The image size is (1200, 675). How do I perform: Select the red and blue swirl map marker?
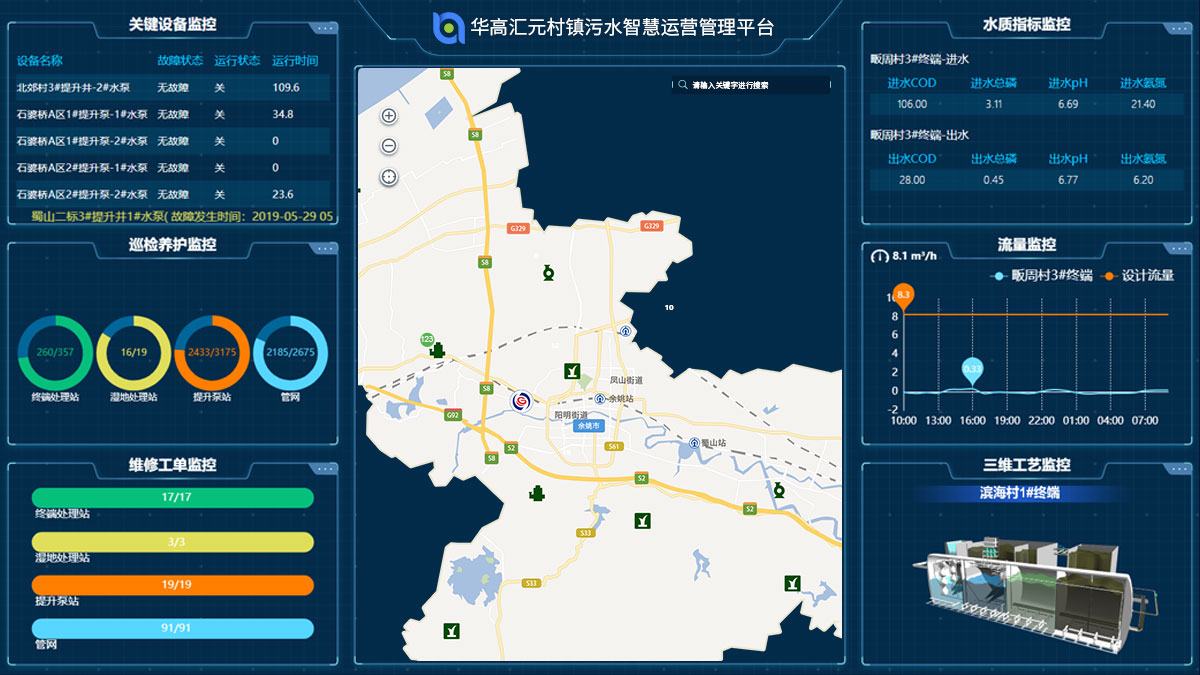[522, 401]
